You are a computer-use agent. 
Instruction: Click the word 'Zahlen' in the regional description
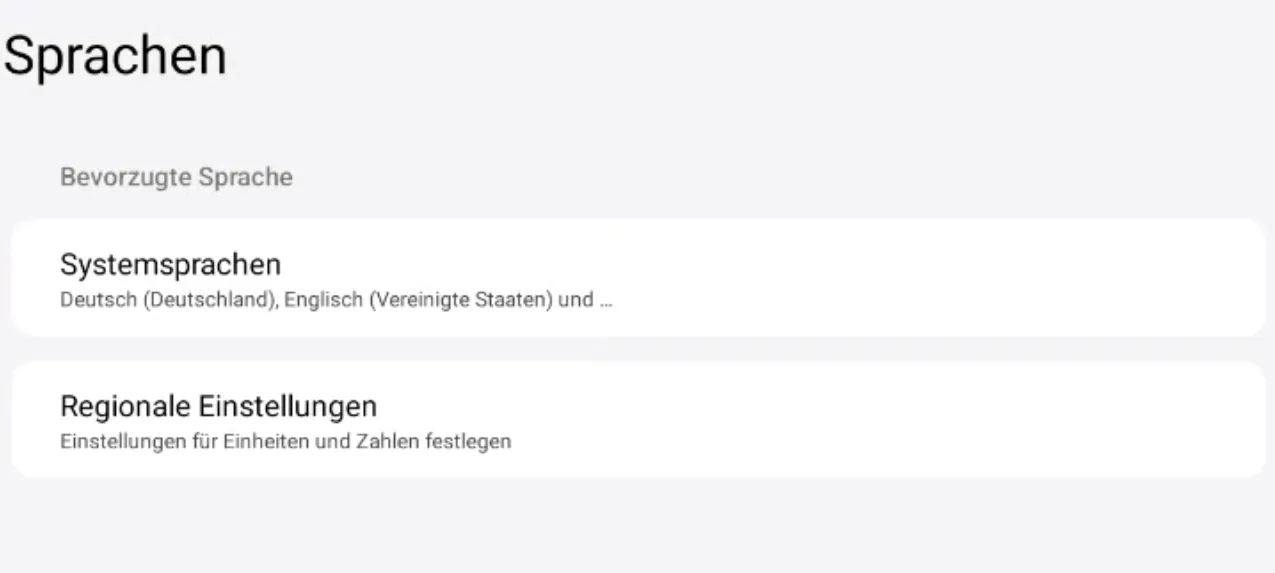[383, 441]
